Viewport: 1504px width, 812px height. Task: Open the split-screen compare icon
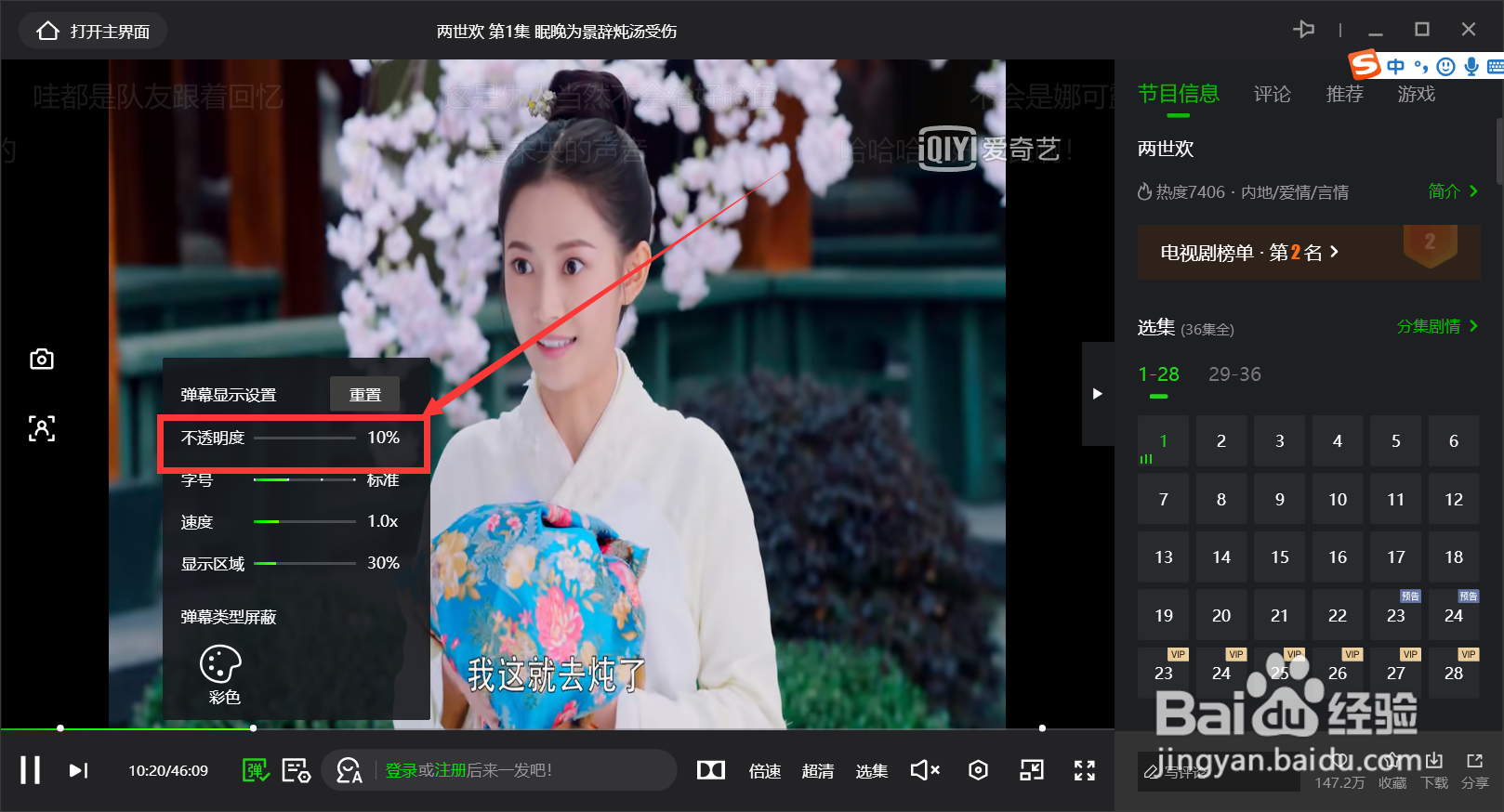(x=711, y=770)
